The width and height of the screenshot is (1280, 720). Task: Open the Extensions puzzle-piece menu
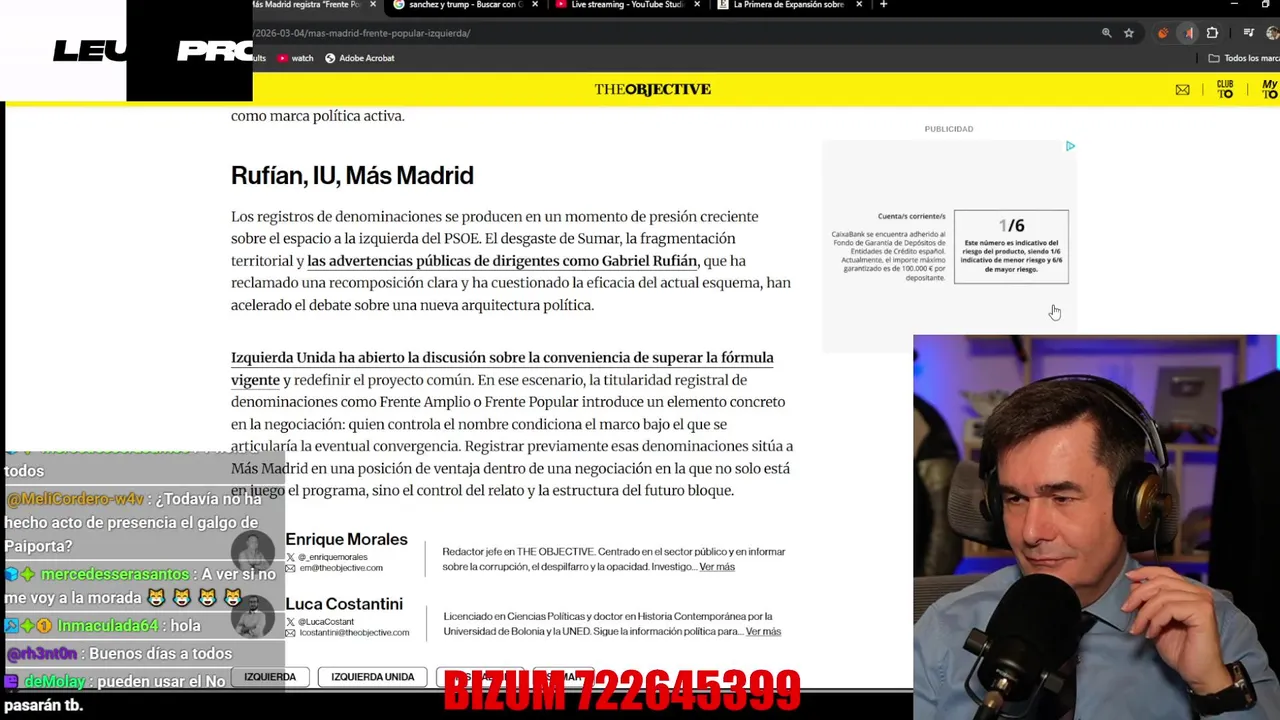(x=1213, y=33)
